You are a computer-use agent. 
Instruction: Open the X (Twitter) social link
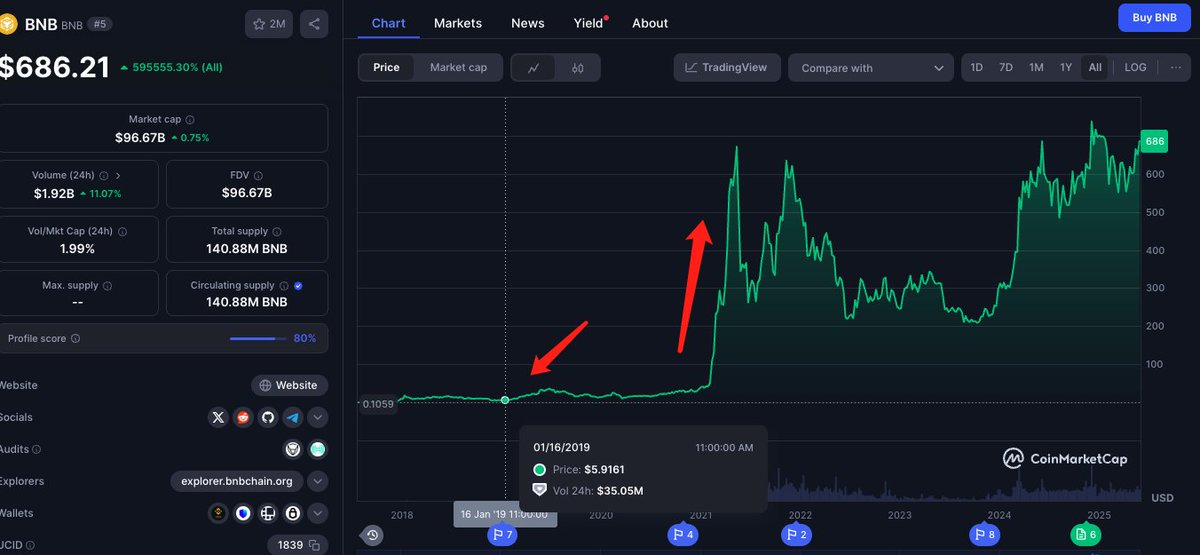218,417
